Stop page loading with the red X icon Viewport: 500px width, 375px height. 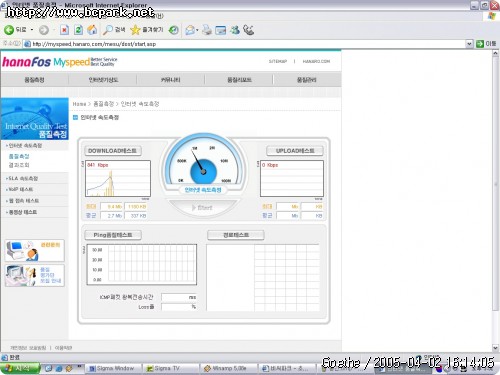tap(64, 30)
